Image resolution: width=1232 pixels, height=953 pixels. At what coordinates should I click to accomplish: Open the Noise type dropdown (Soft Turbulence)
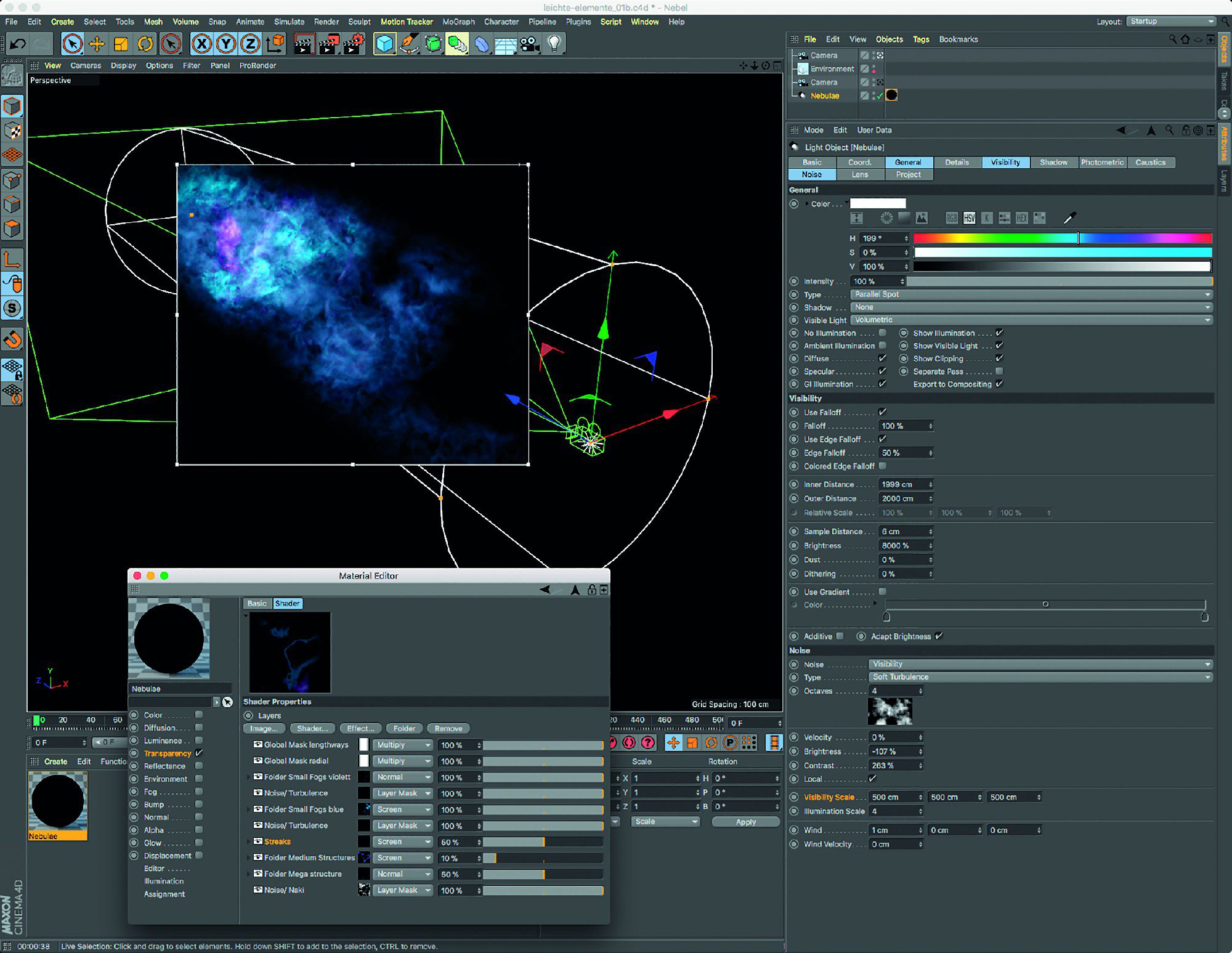pyautogui.click(x=1040, y=677)
